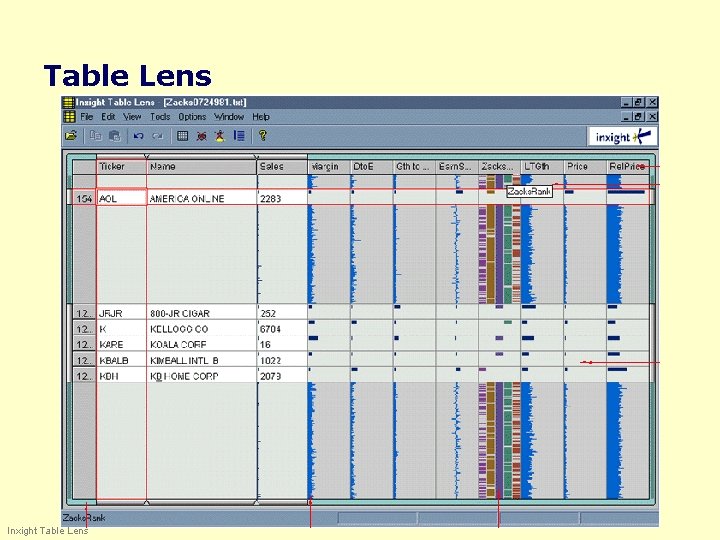Click the JRJR ticker cell
The width and height of the screenshot is (720, 540).
pyautogui.click(x=122, y=314)
